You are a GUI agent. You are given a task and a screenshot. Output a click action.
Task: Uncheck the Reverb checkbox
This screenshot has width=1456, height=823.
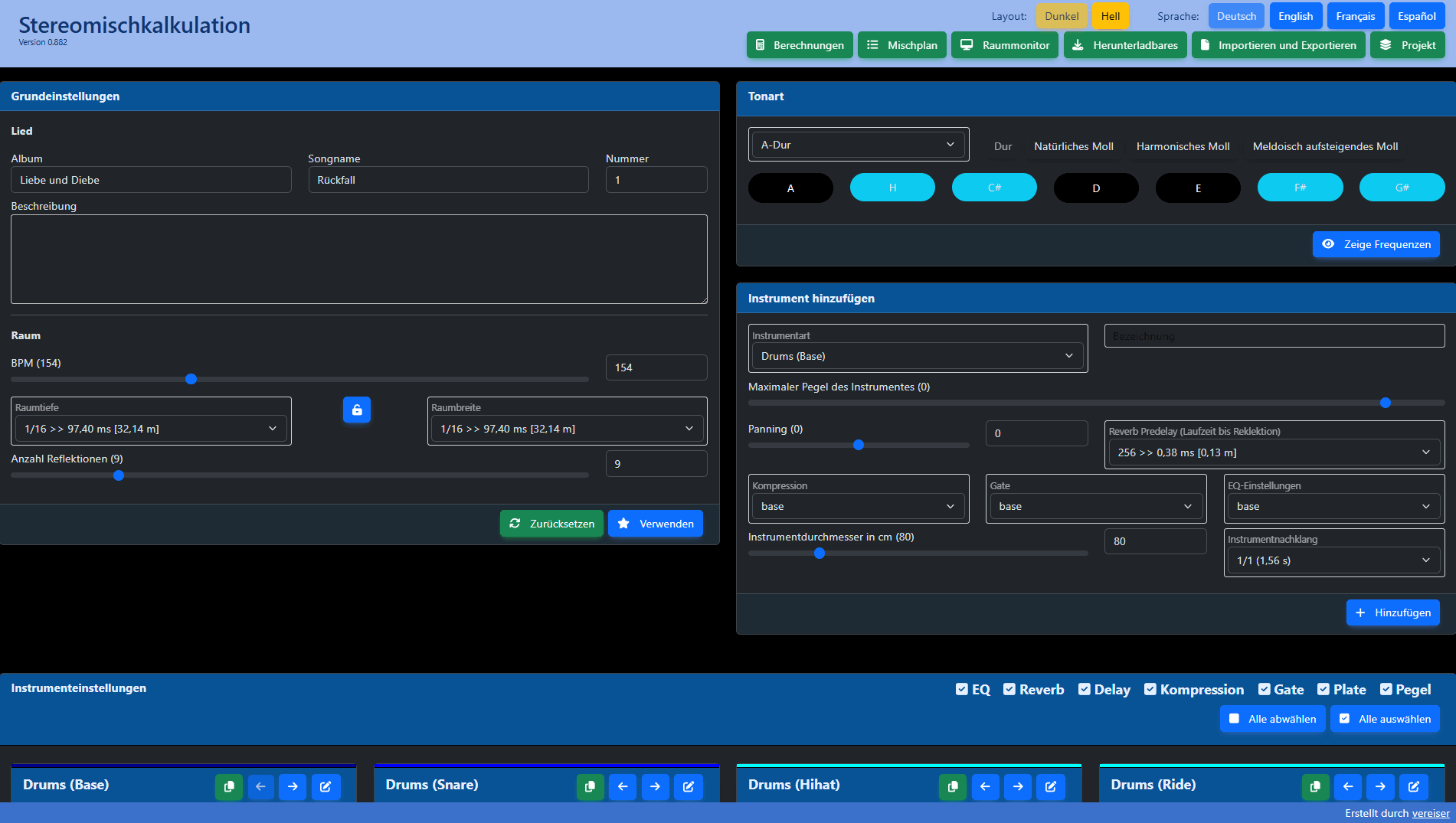point(1009,689)
